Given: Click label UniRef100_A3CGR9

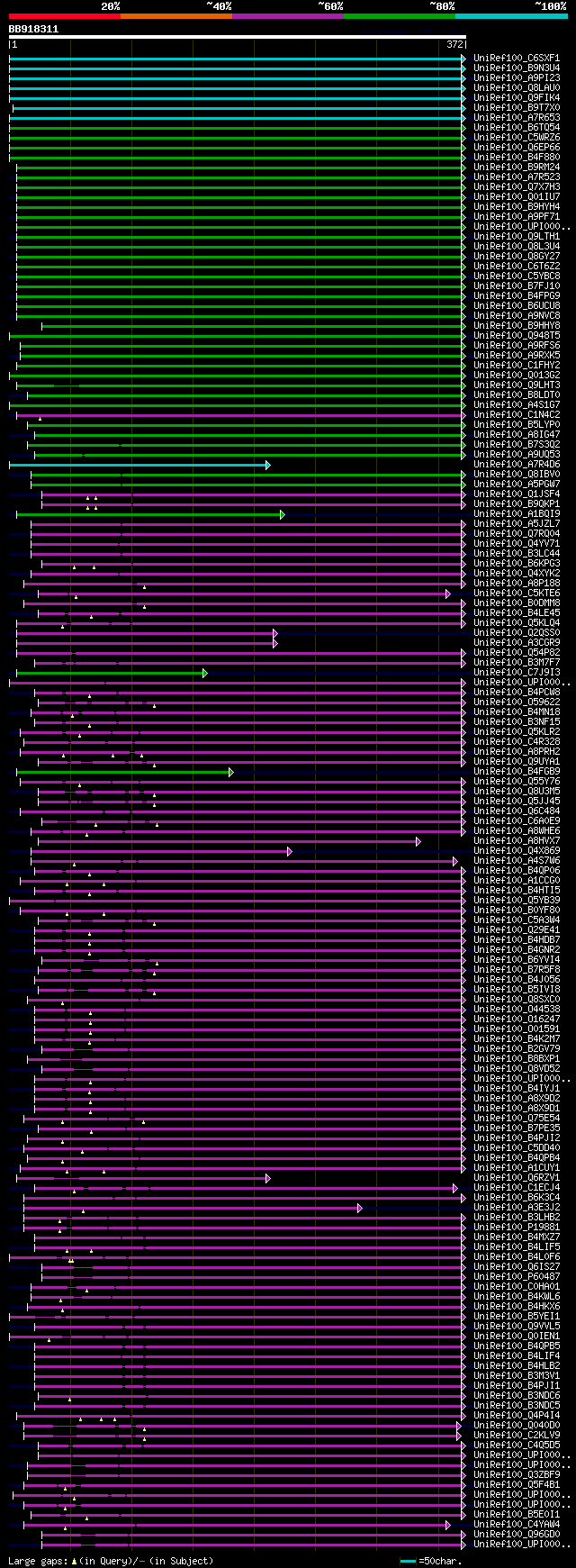Looking at the screenshot, I should [x=517, y=643].
